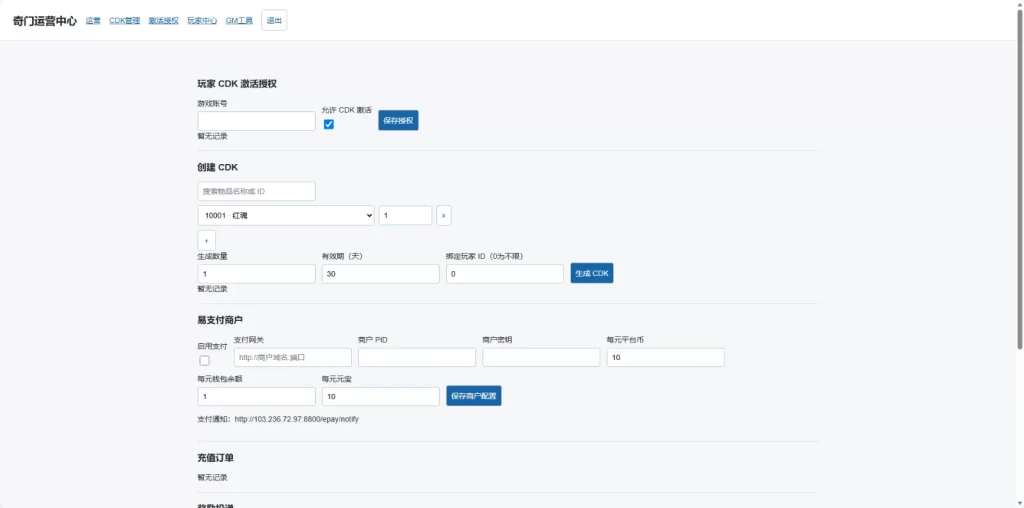Focus the 每元钱包余额 input field
This screenshot has width=1024, height=508.
(x=257, y=396)
